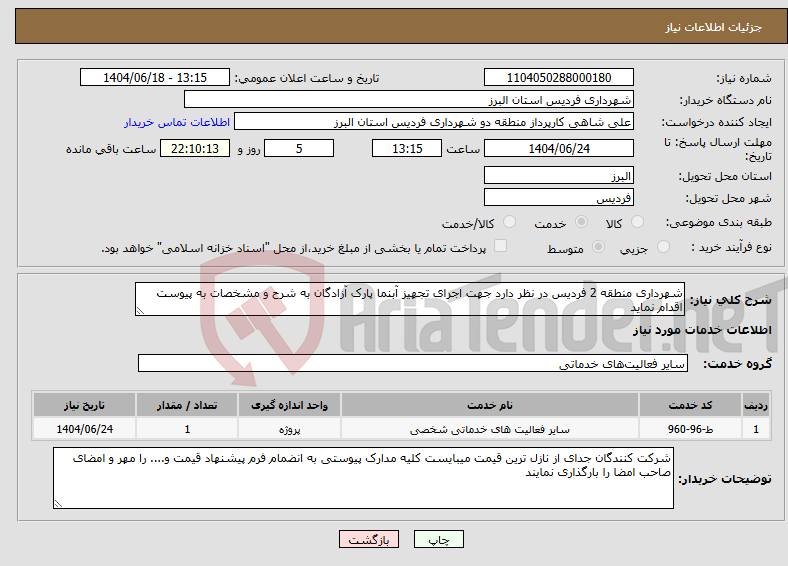788x566 pixels.
Task: Click the جزئیات اطلاعات نیاز page title
Action: 714,27
